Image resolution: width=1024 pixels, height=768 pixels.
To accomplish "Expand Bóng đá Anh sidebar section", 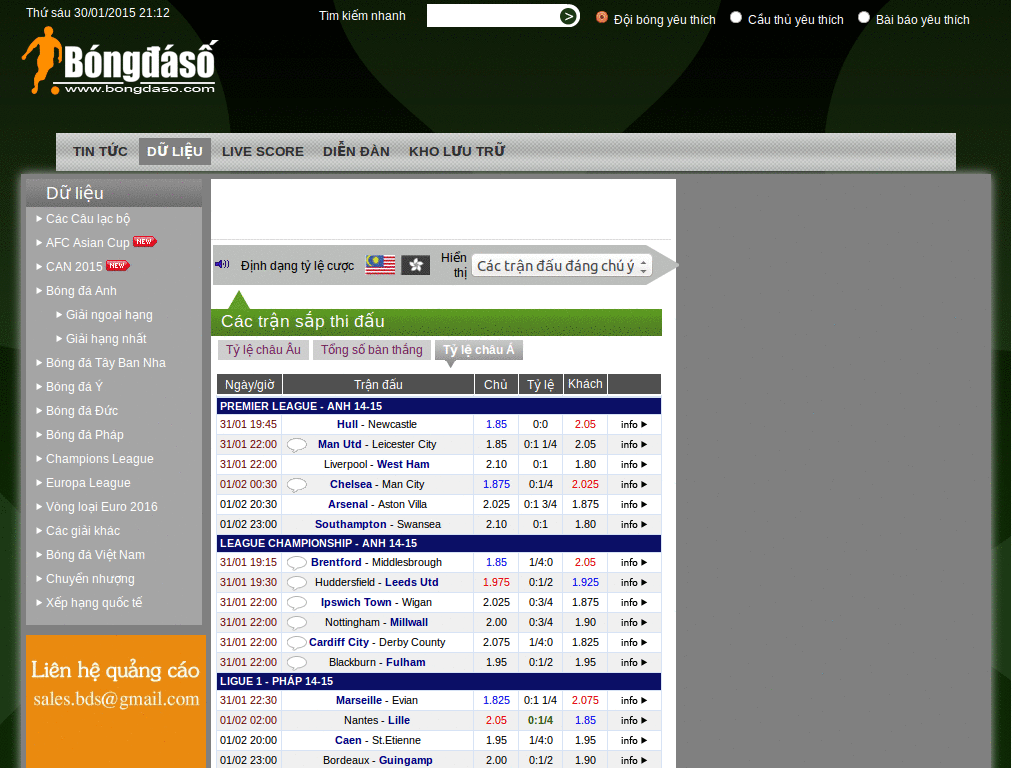I will point(81,291).
